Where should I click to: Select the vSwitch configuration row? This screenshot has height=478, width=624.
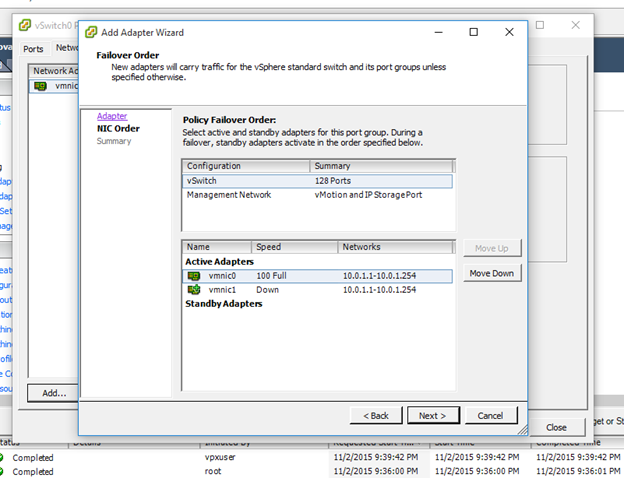[317, 181]
